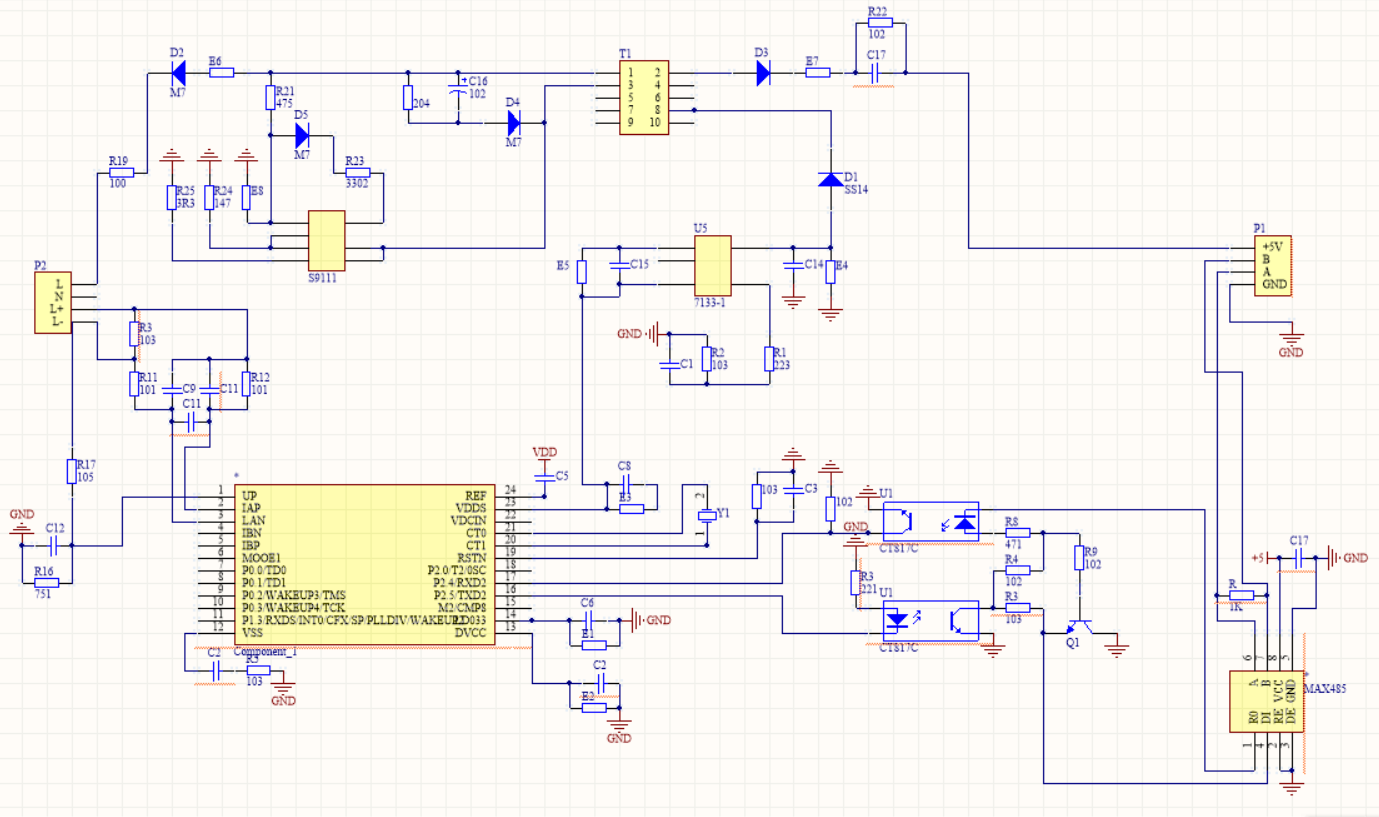This screenshot has width=1379, height=817.
Task: Select the D5 diode symbol
Action: coord(304,134)
